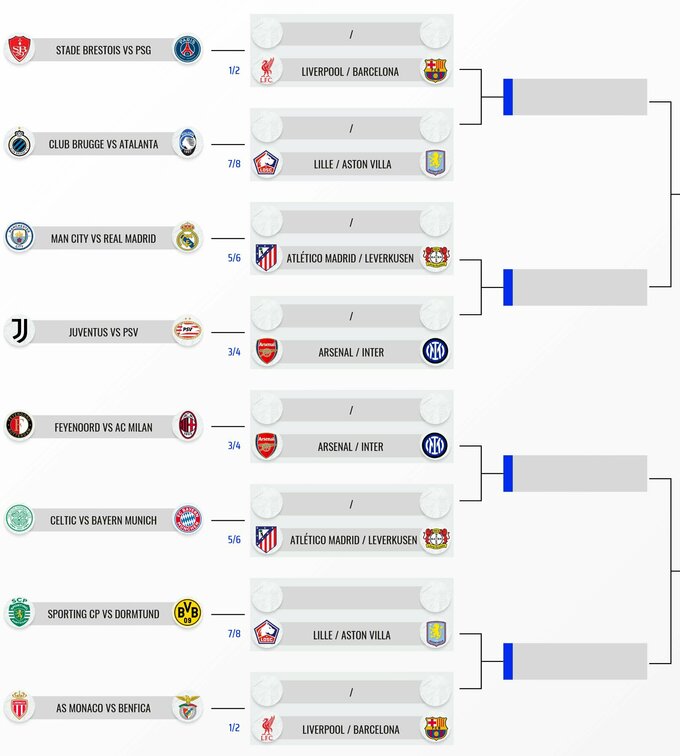680x756 pixels.
Task: Click the PSG club logo
Action: point(187,50)
